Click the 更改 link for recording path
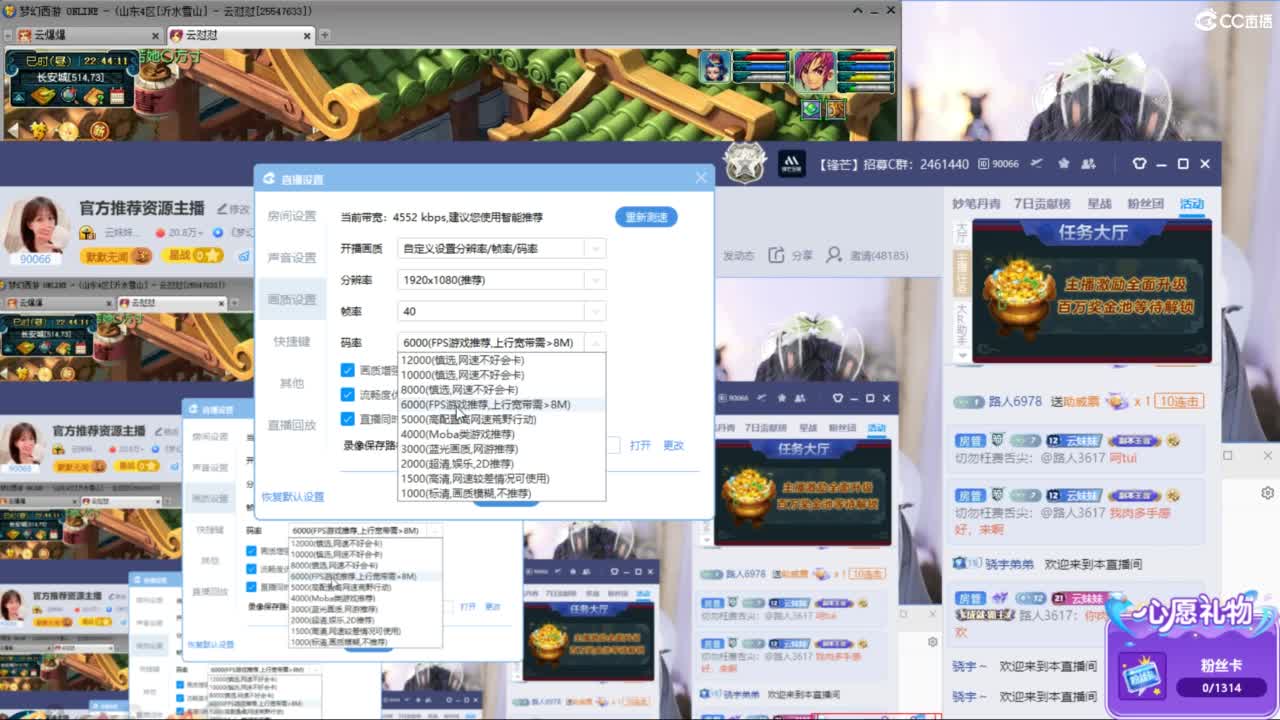The image size is (1280, 720). point(674,446)
